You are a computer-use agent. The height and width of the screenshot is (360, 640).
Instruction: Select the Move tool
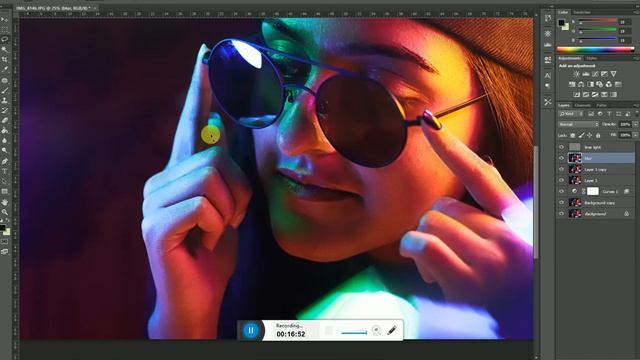(4, 19)
